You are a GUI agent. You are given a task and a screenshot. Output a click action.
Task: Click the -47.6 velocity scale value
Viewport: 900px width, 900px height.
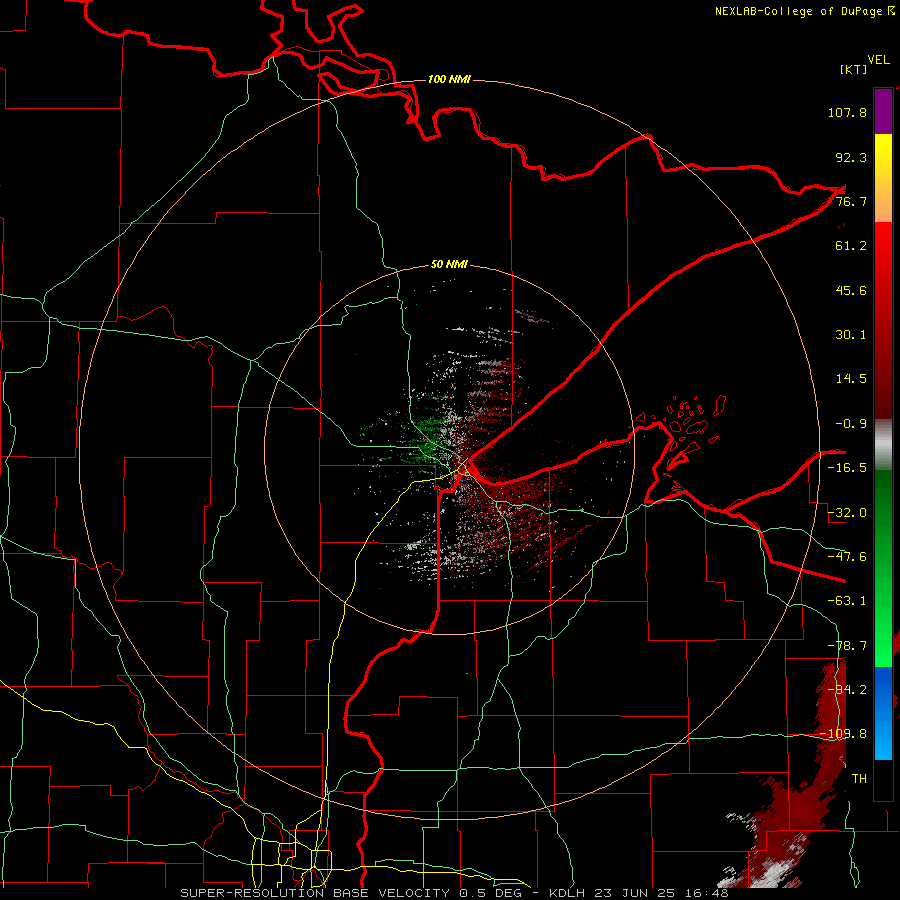tap(847, 557)
